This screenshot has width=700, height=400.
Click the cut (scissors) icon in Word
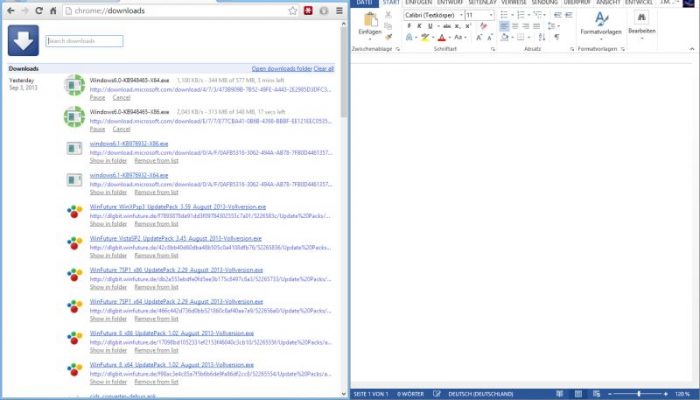(x=388, y=15)
